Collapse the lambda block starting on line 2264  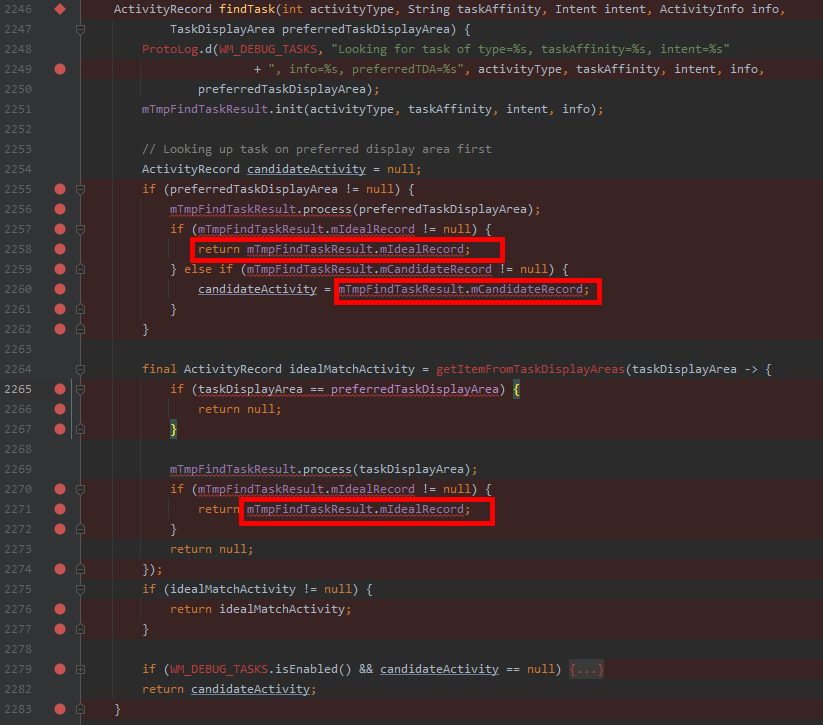(x=80, y=369)
